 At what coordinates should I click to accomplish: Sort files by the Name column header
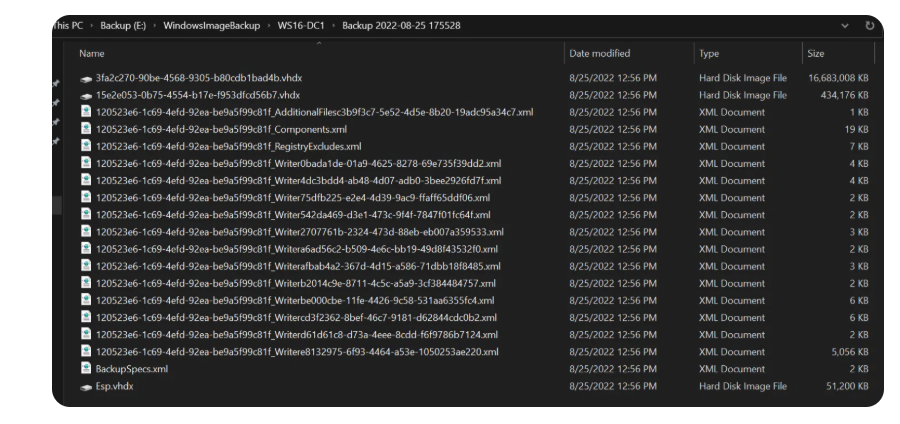(92, 52)
